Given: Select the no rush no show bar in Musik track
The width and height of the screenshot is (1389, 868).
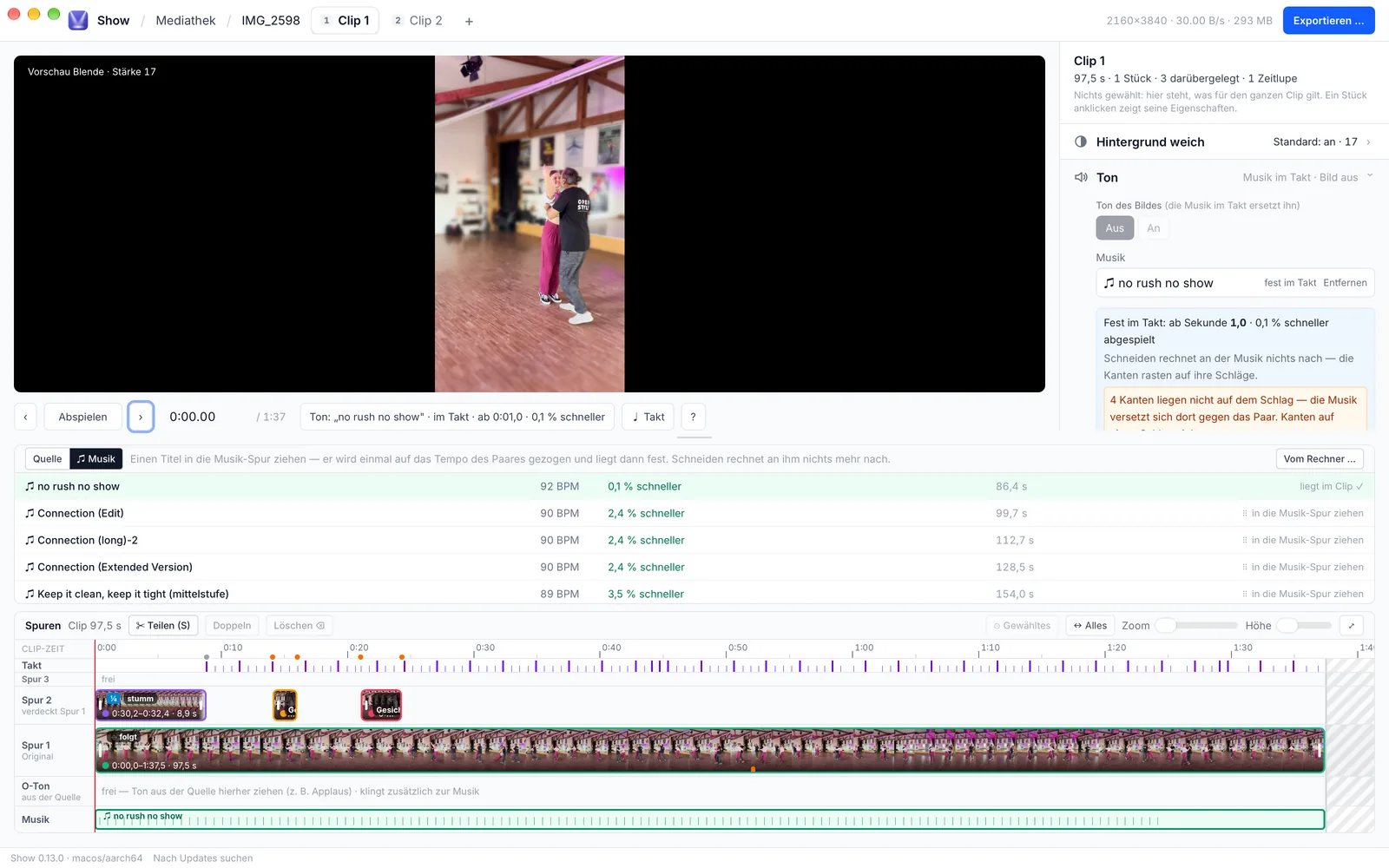Looking at the screenshot, I should pos(710,819).
